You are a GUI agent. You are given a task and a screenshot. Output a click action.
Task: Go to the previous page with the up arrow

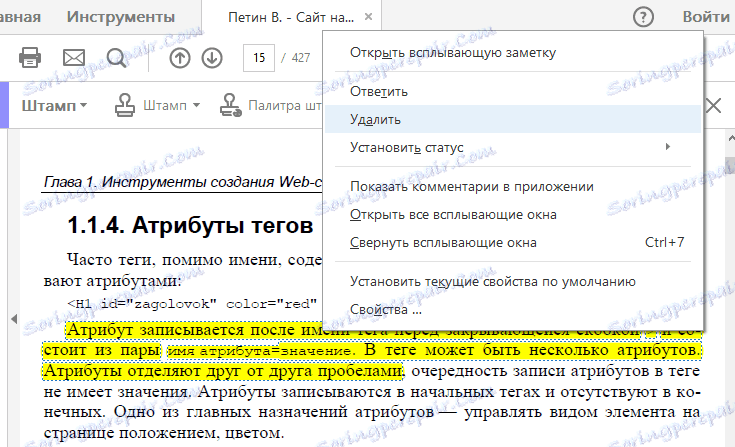[x=180, y=58]
